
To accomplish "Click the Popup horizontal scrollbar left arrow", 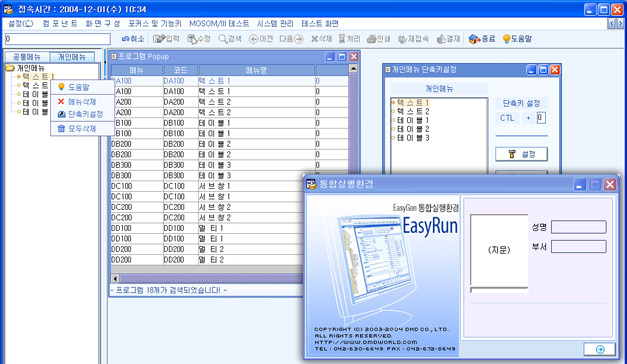I will [x=115, y=278].
